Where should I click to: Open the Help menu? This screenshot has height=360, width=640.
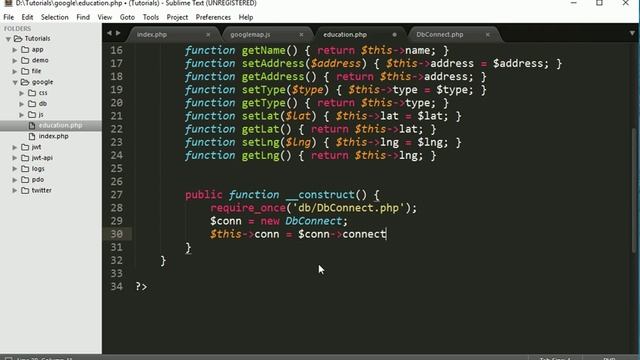[x=246, y=17]
